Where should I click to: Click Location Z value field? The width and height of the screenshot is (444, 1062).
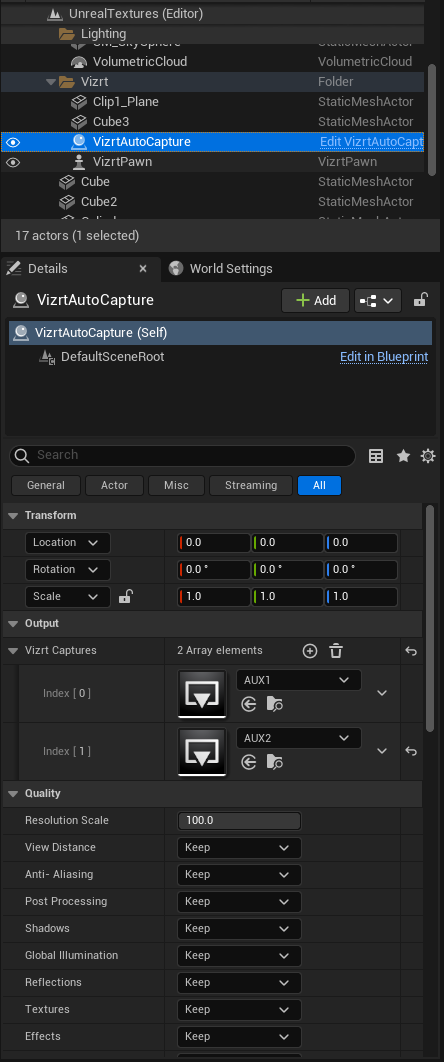[361, 543]
